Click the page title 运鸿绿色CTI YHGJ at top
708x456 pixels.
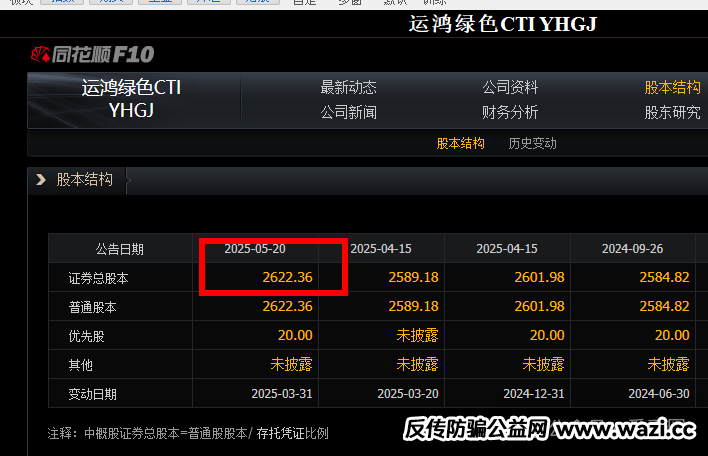coord(503,24)
